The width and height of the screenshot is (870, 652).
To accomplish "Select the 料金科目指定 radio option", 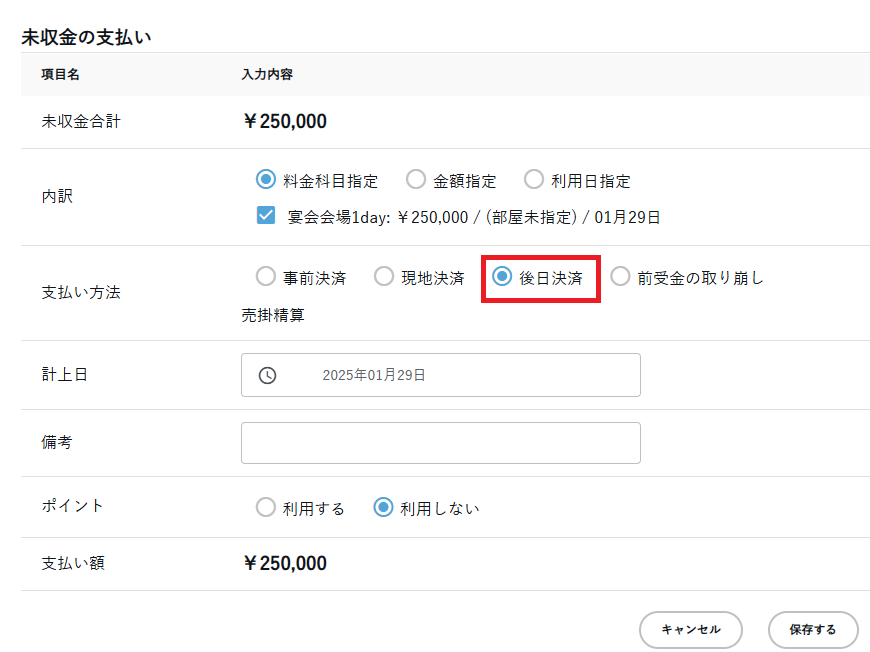I will pyautogui.click(x=265, y=180).
